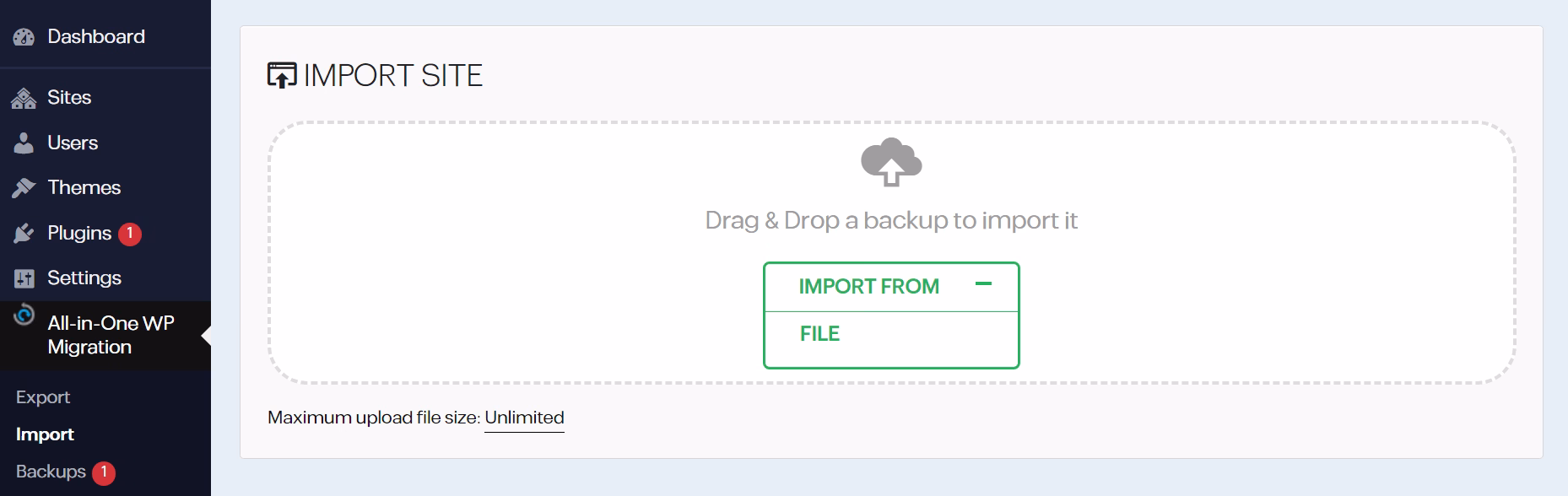Click the Dashboard gauge icon

24,37
